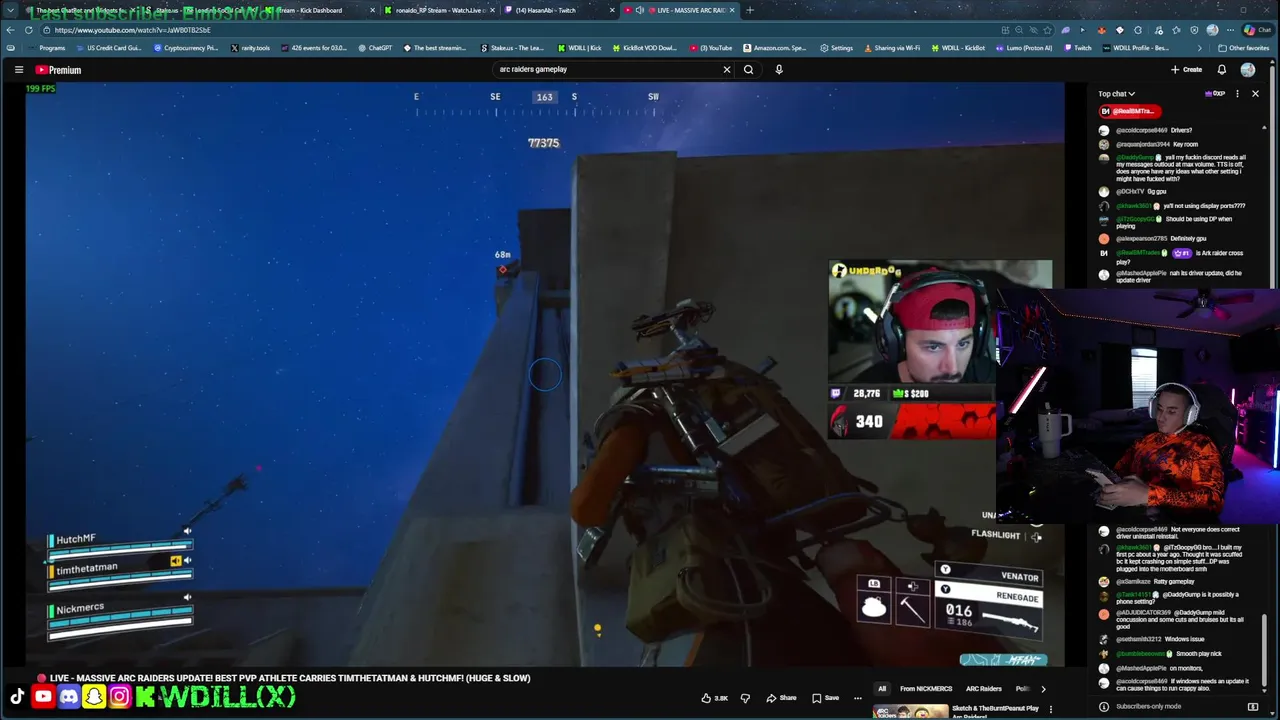Image resolution: width=1280 pixels, height=720 pixels.
Task: Switch to ronaldo_RP Stream browser tab
Action: tap(440, 10)
